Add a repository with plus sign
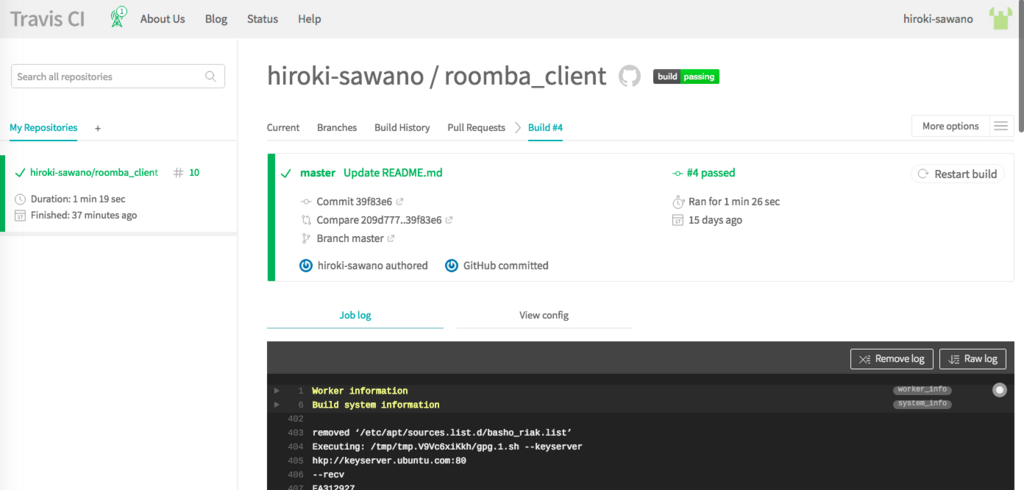 98,129
